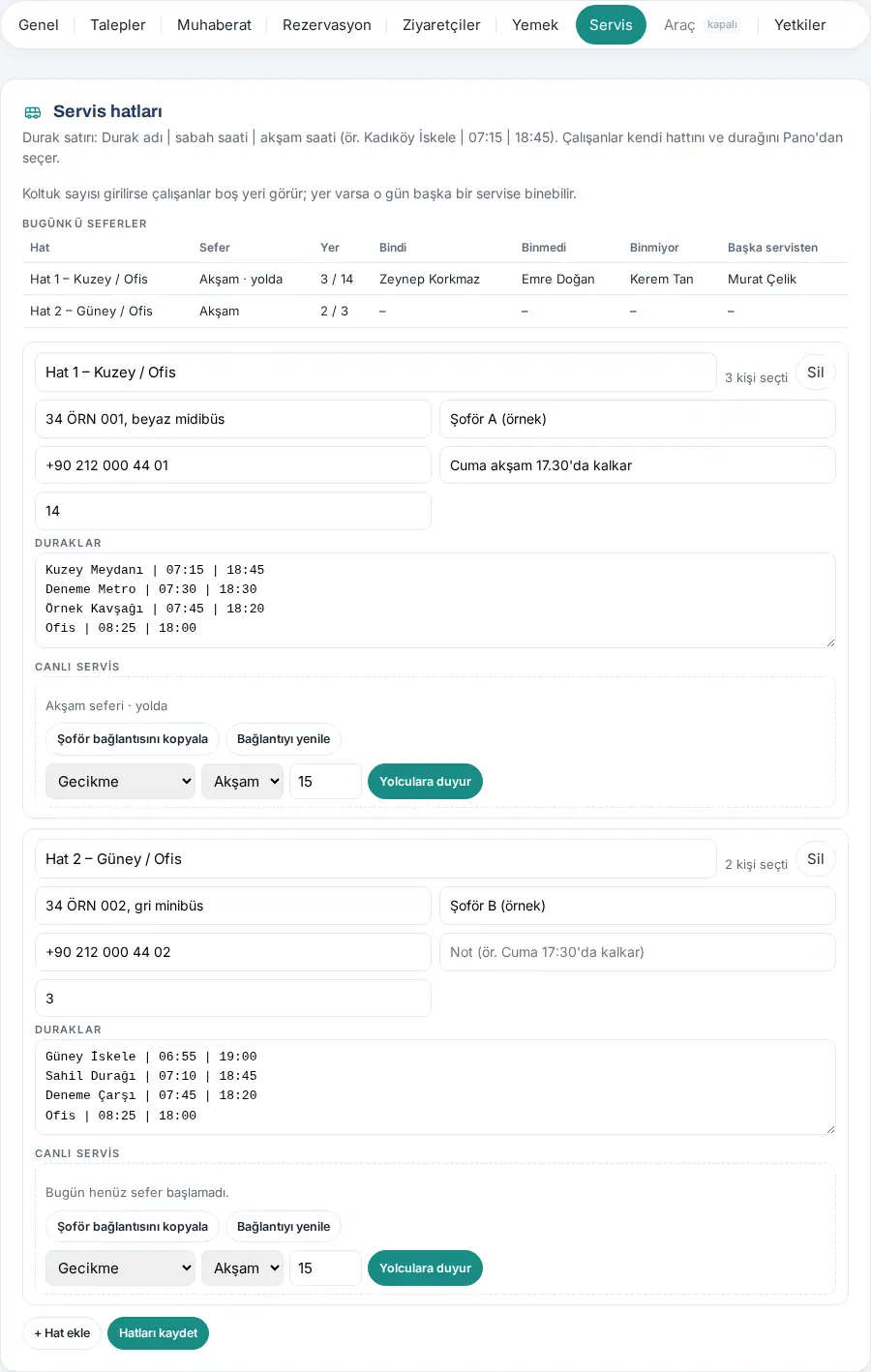Edit the seat count field showing 14

click(x=233, y=511)
